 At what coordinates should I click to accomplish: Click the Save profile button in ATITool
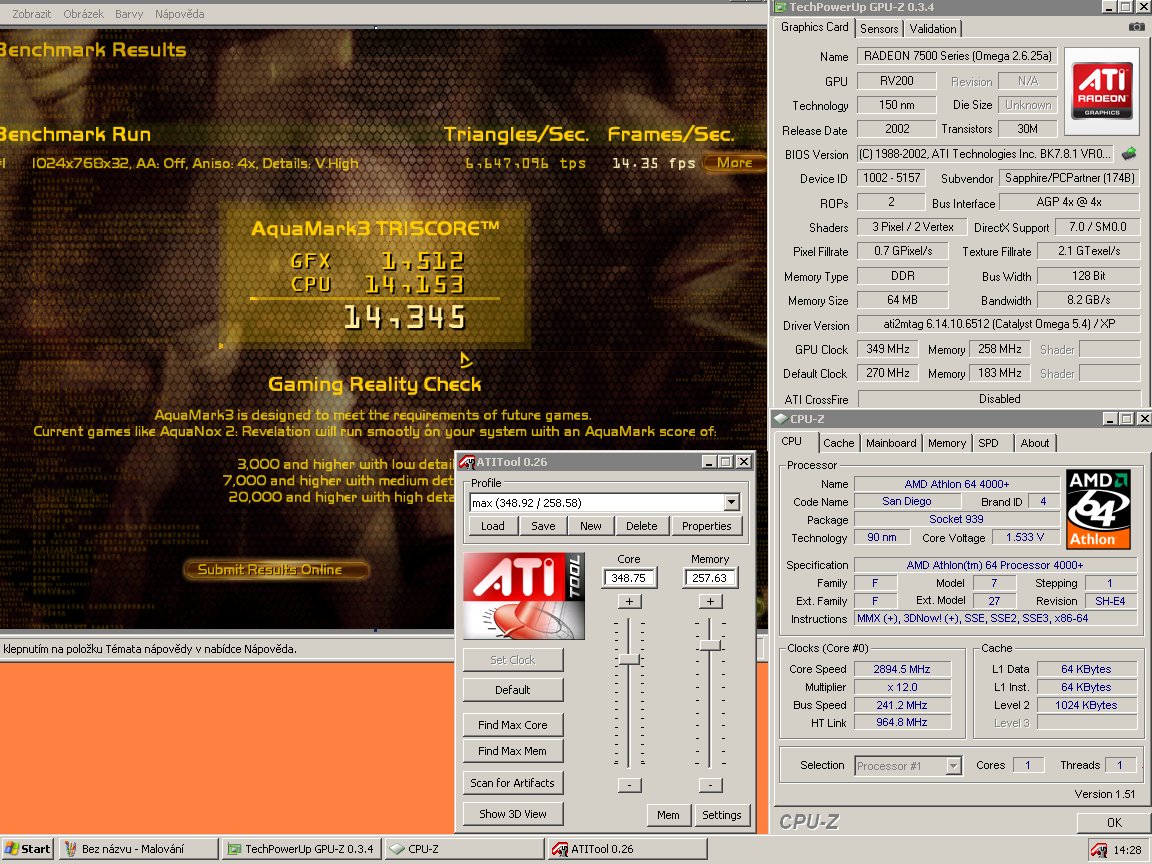[543, 526]
